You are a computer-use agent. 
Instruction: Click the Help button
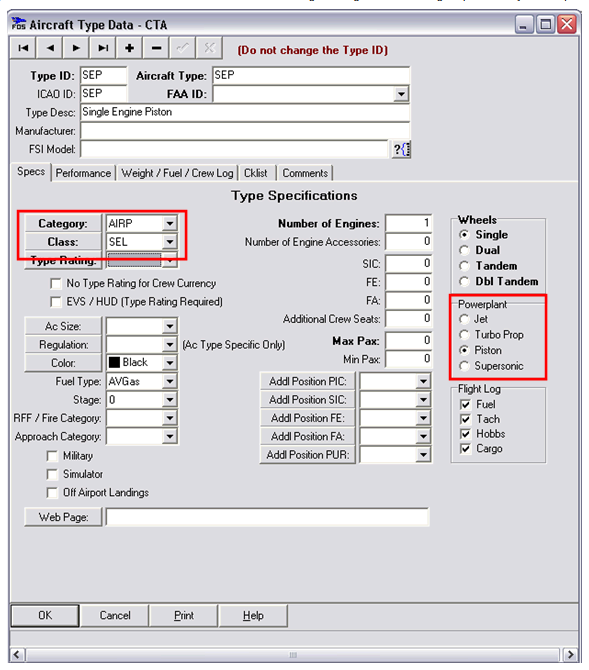(x=253, y=616)
